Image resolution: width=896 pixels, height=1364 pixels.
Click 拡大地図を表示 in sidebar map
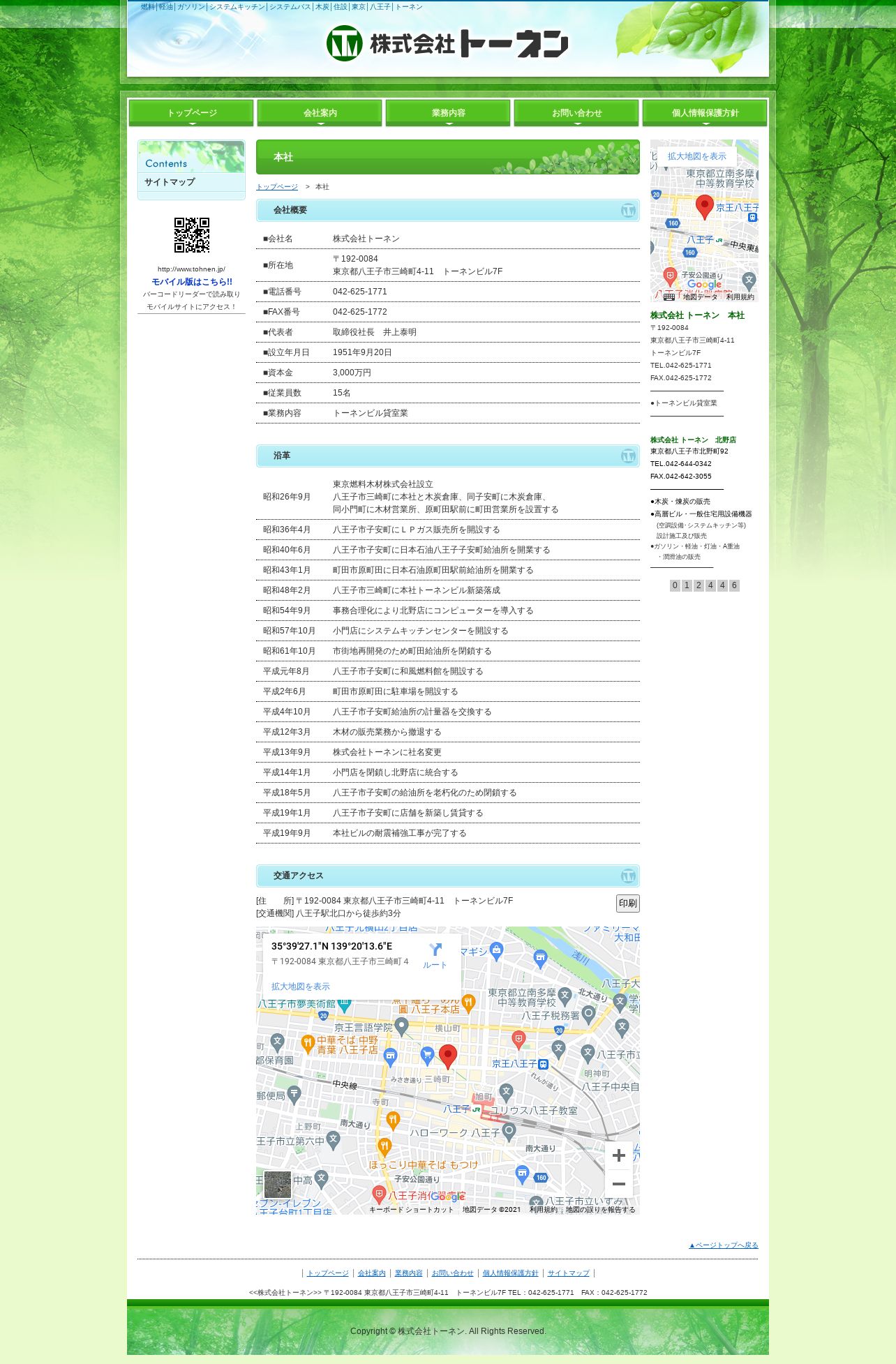pyautogui.click(x=696, y=156)
